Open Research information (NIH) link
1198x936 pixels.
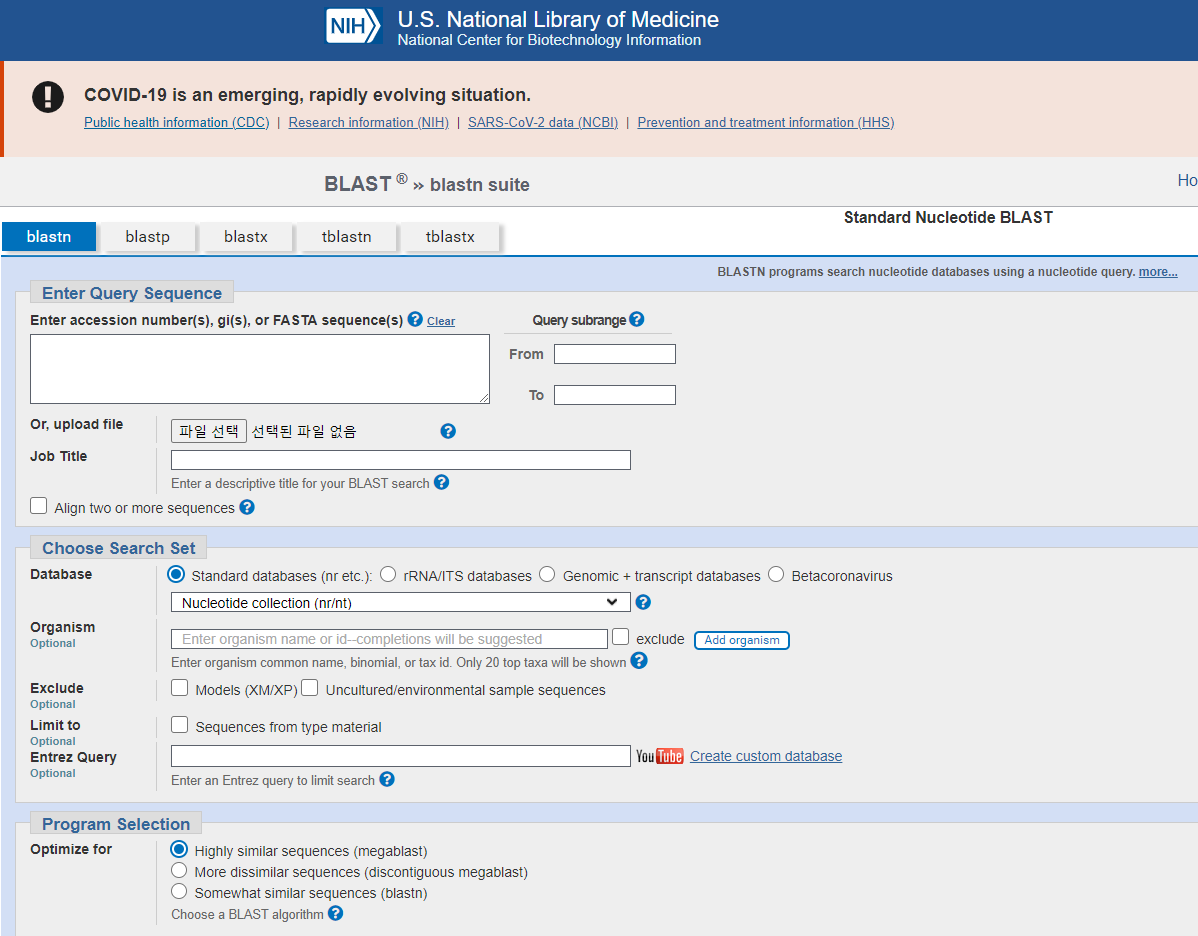pyautogui.click(x=368, y=122)
